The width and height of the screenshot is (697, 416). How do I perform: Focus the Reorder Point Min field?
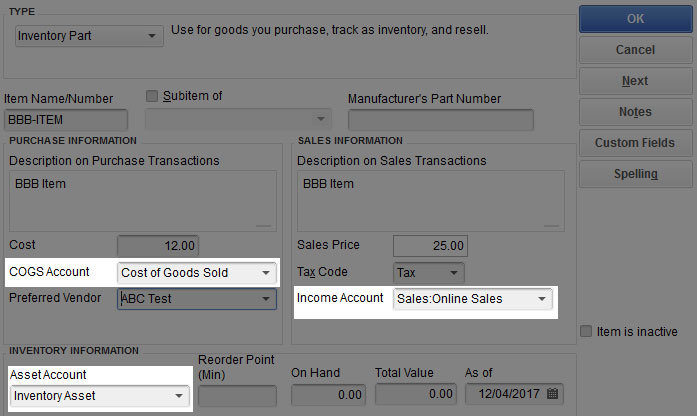237,395
